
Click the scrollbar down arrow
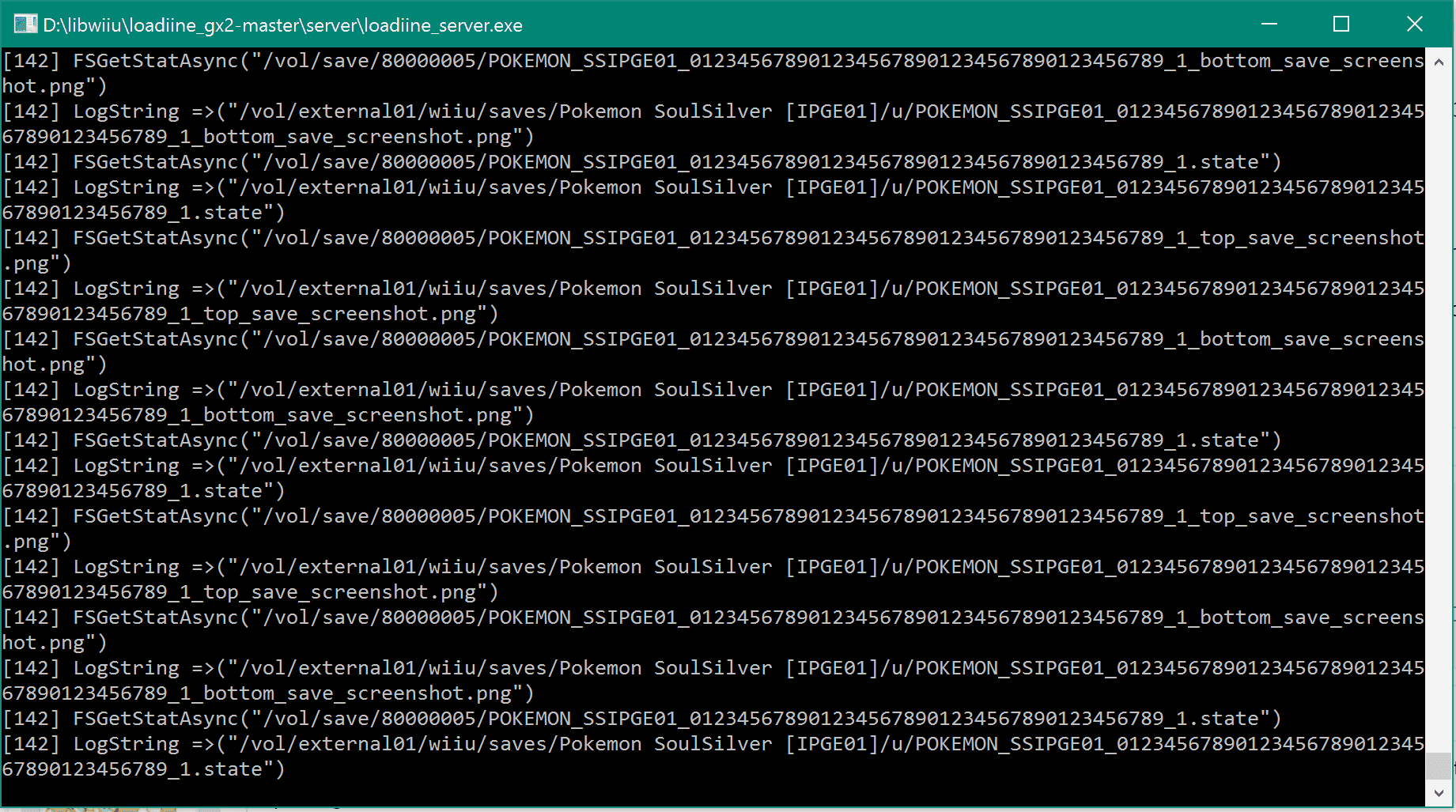(1439, 793)
